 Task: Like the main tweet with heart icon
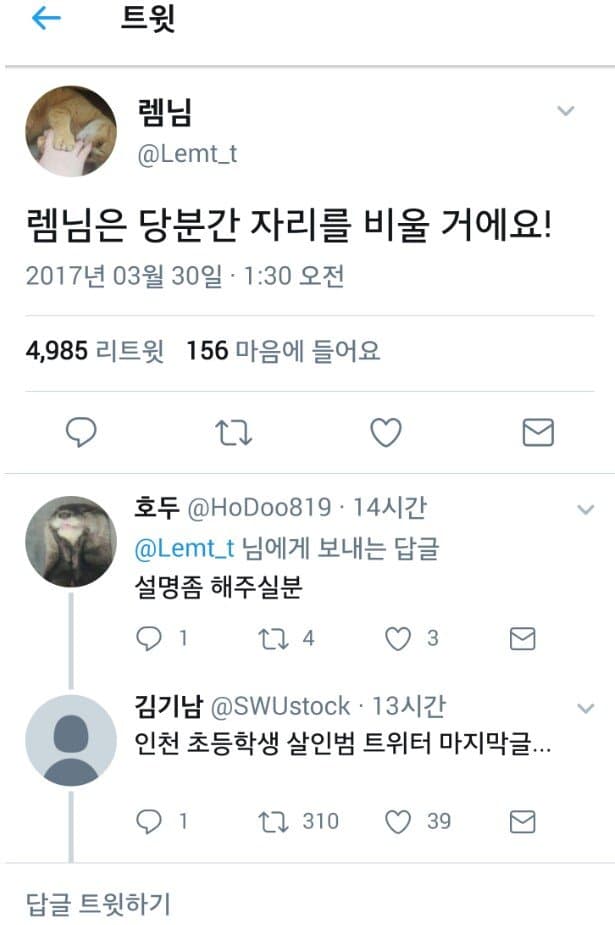click(386, 432)
